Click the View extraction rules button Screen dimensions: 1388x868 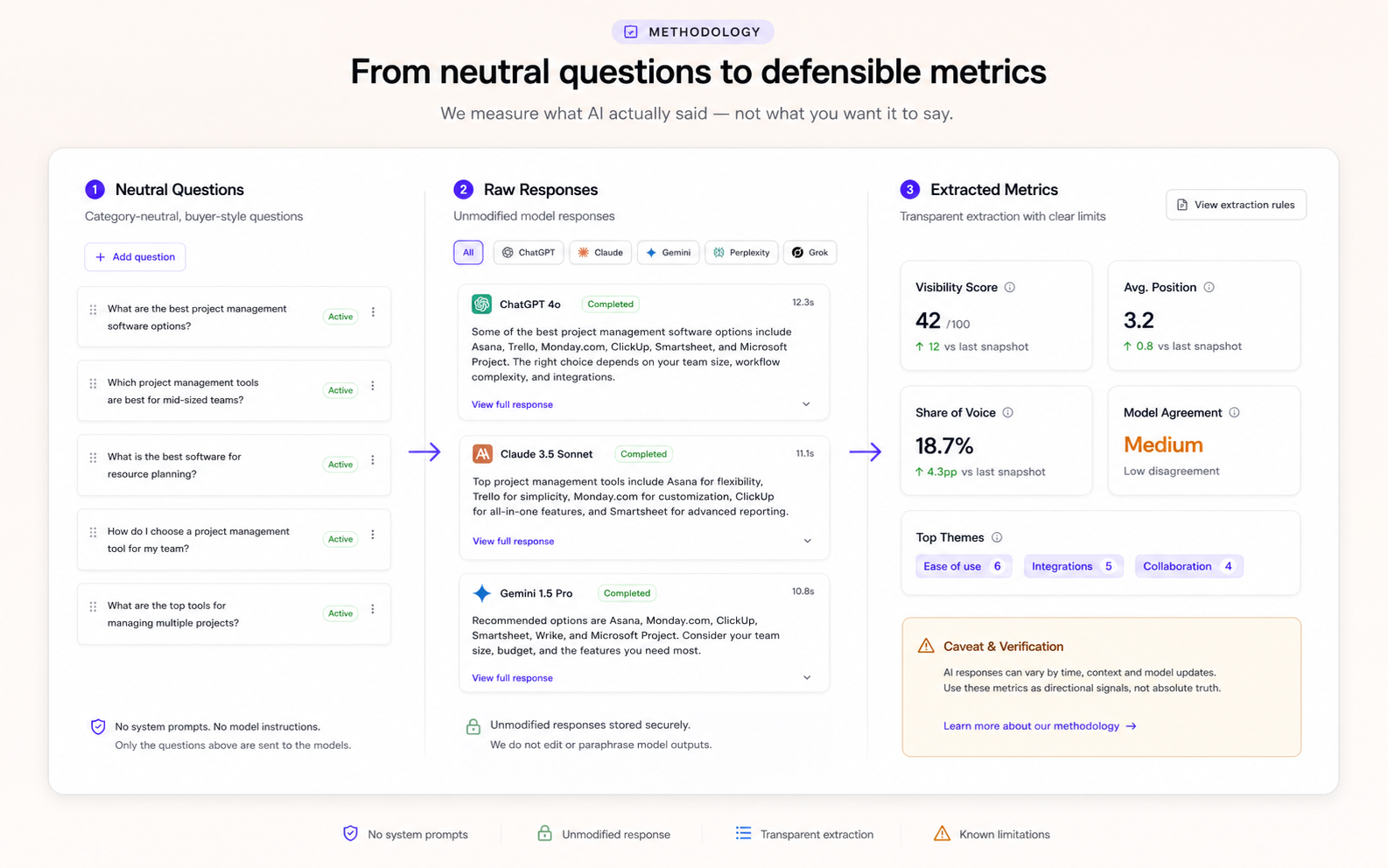[1236, 205]
